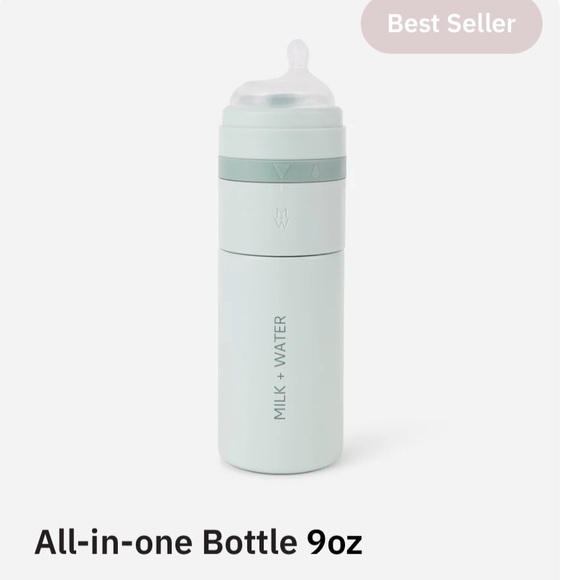Click the MW logo on the bottle
Screen dimensions: 580x580
(x=281, y=219)
